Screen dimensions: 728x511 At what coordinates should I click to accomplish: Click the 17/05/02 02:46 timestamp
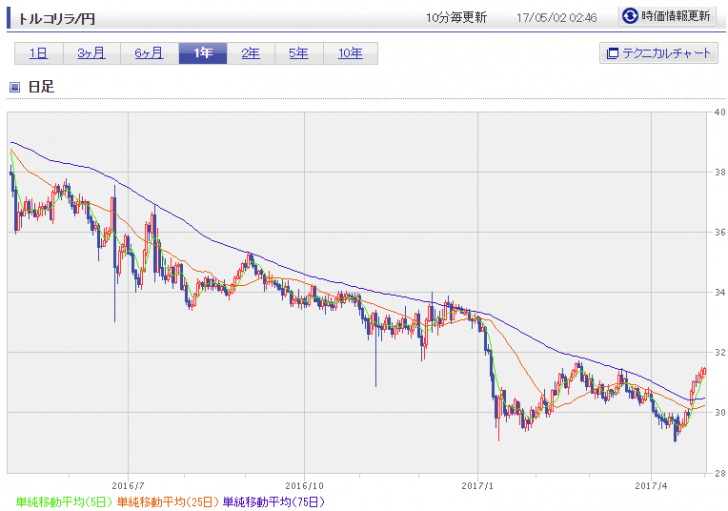point(556,18)
